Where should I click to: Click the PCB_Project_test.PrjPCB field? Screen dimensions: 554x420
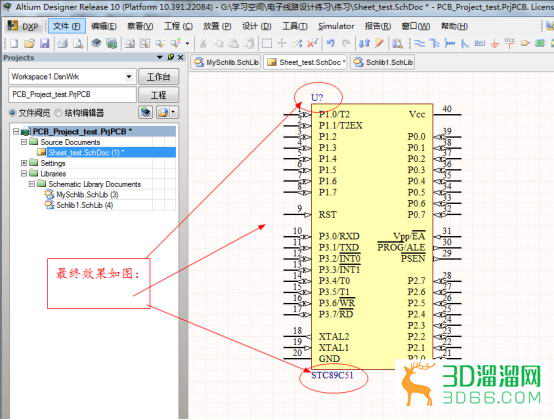(x=72, y=95)
